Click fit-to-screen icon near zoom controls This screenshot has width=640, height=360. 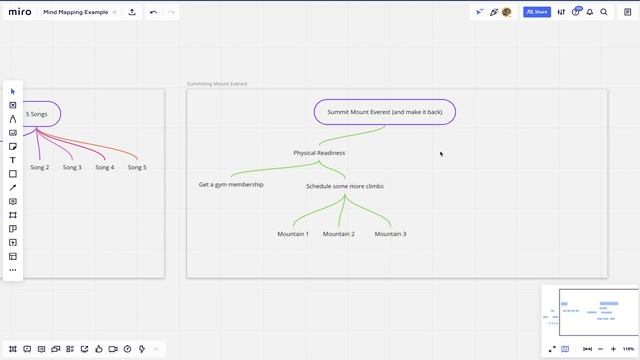(x=587, y=349)
